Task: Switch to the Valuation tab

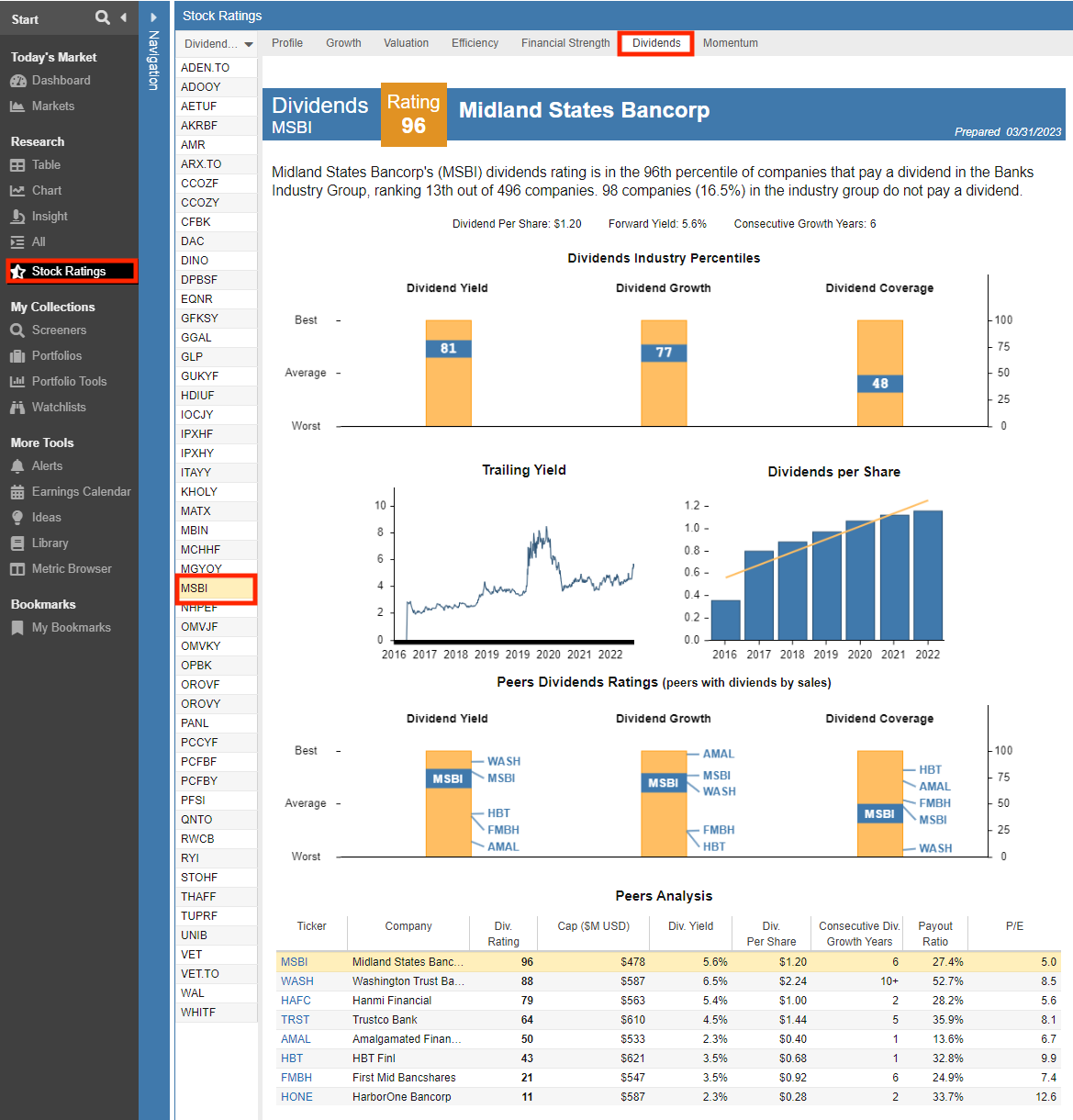Action: pos(406,43)
